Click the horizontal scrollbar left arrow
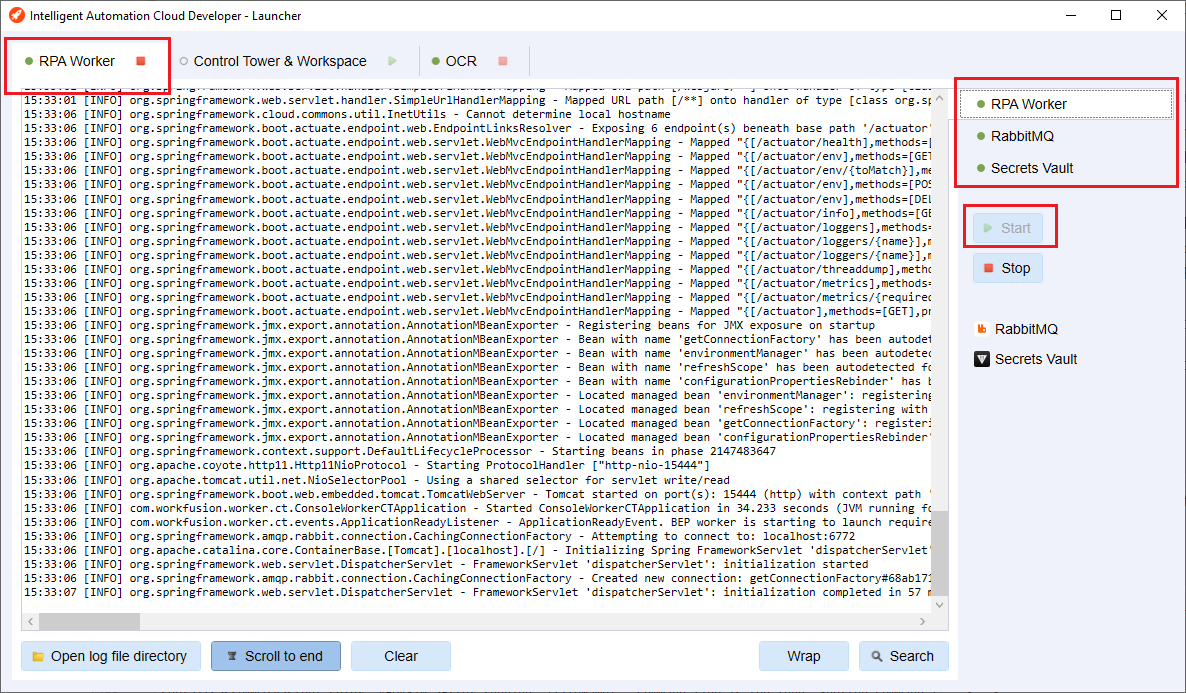The image size is (1186, 693). point(30,621)
